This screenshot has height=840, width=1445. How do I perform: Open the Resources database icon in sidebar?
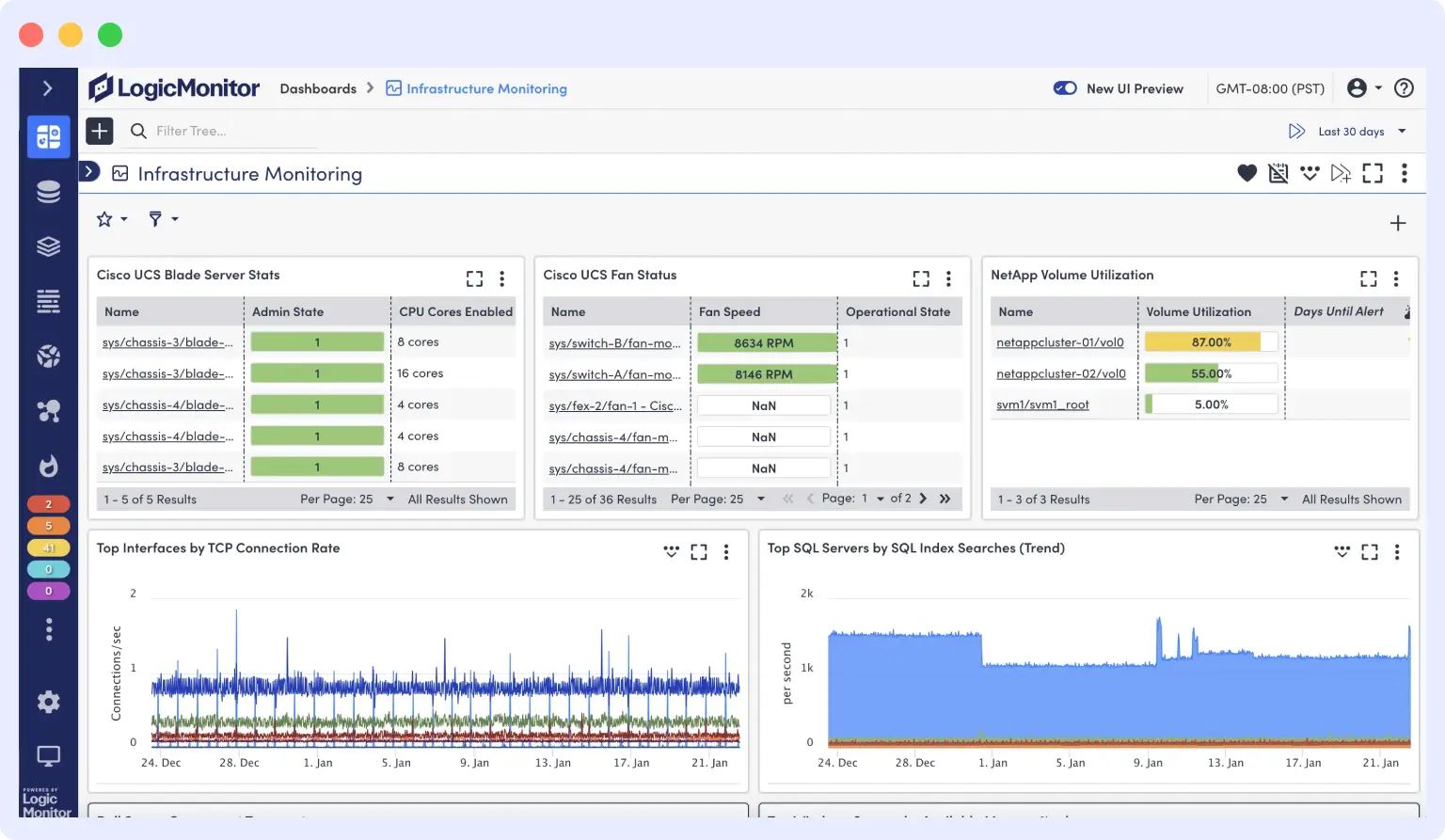(x=48, y=192)
